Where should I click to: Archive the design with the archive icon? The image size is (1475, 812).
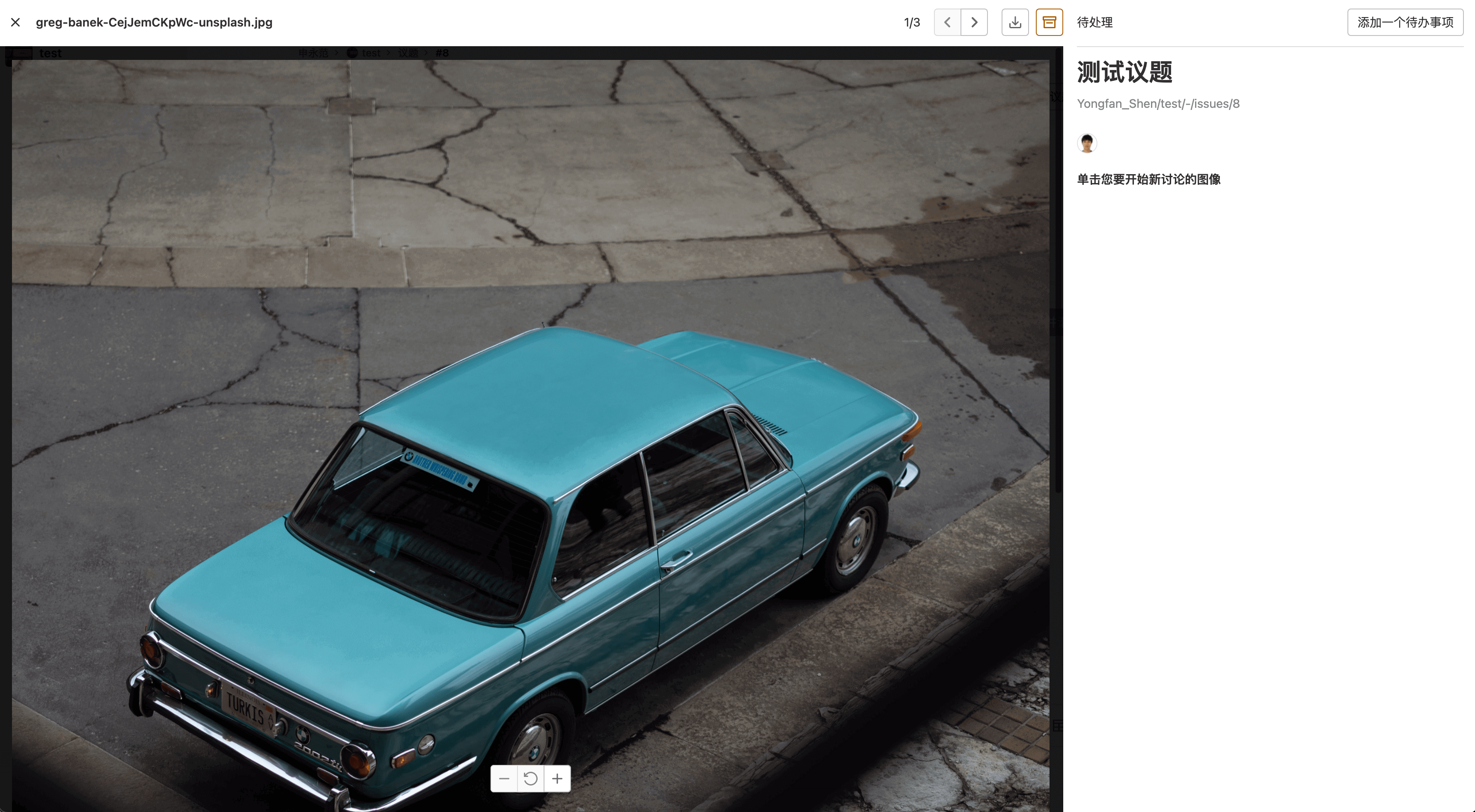pyautogui.click(x=1049, y=22)
